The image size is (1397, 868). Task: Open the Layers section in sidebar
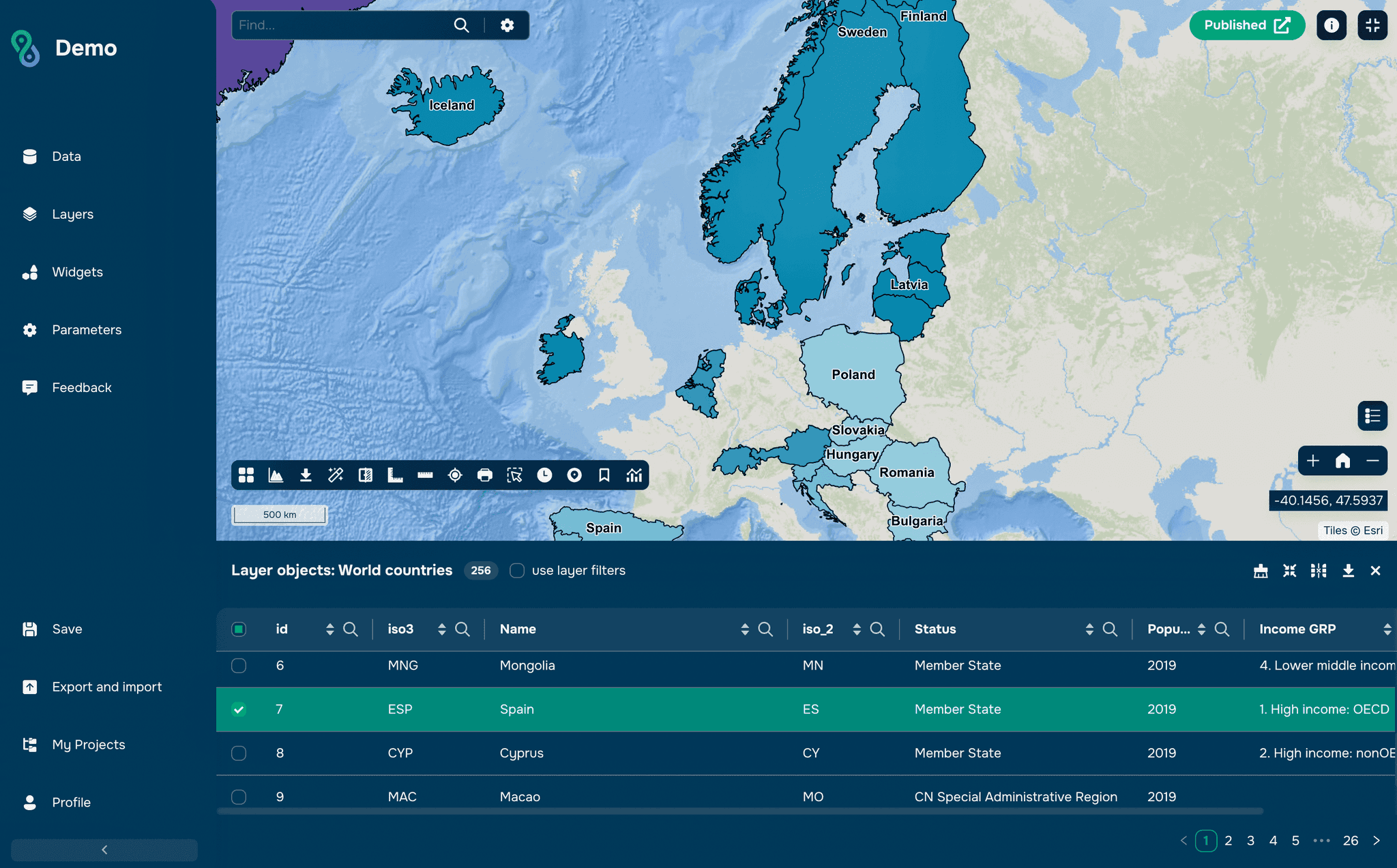[72, 214]
